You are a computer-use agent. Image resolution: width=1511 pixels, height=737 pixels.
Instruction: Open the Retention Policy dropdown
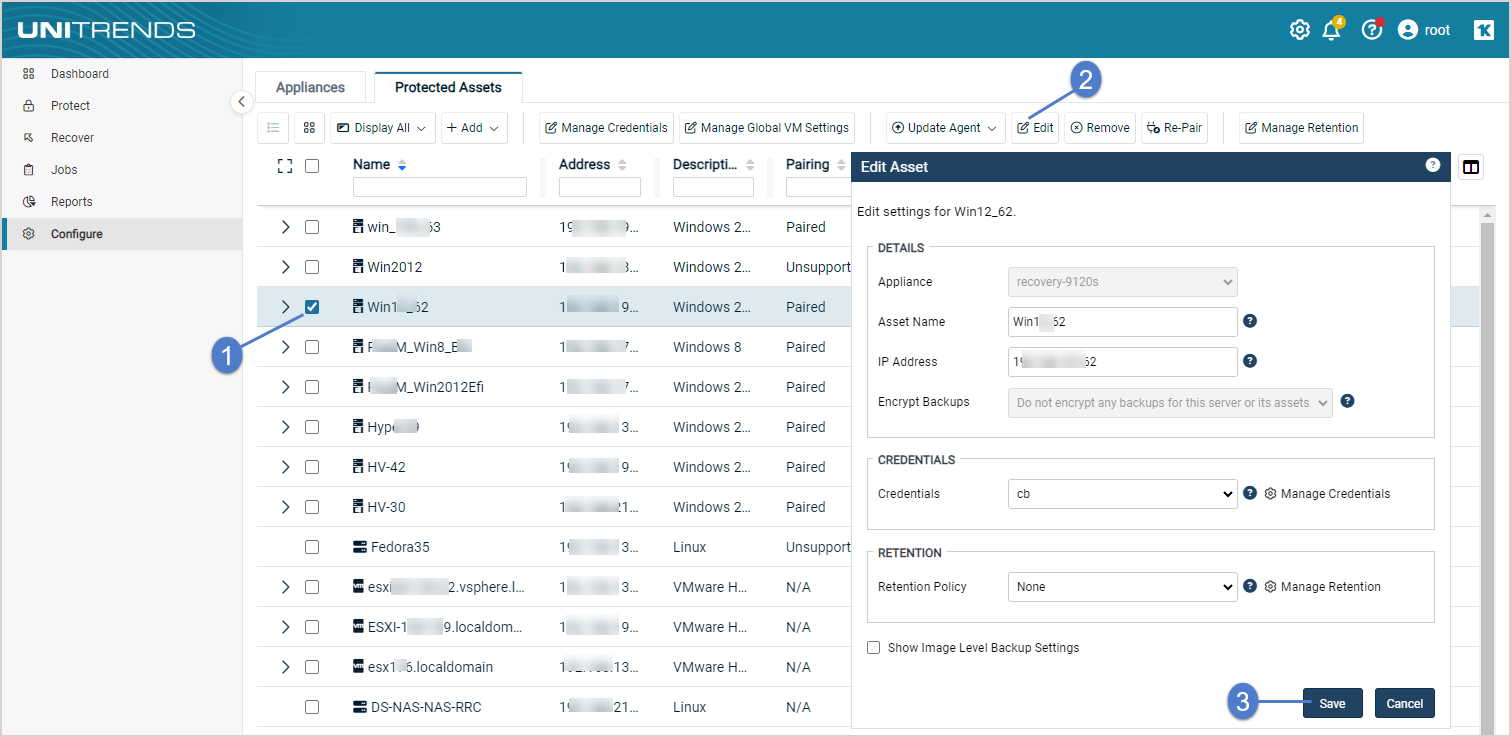pos(1123,587)
